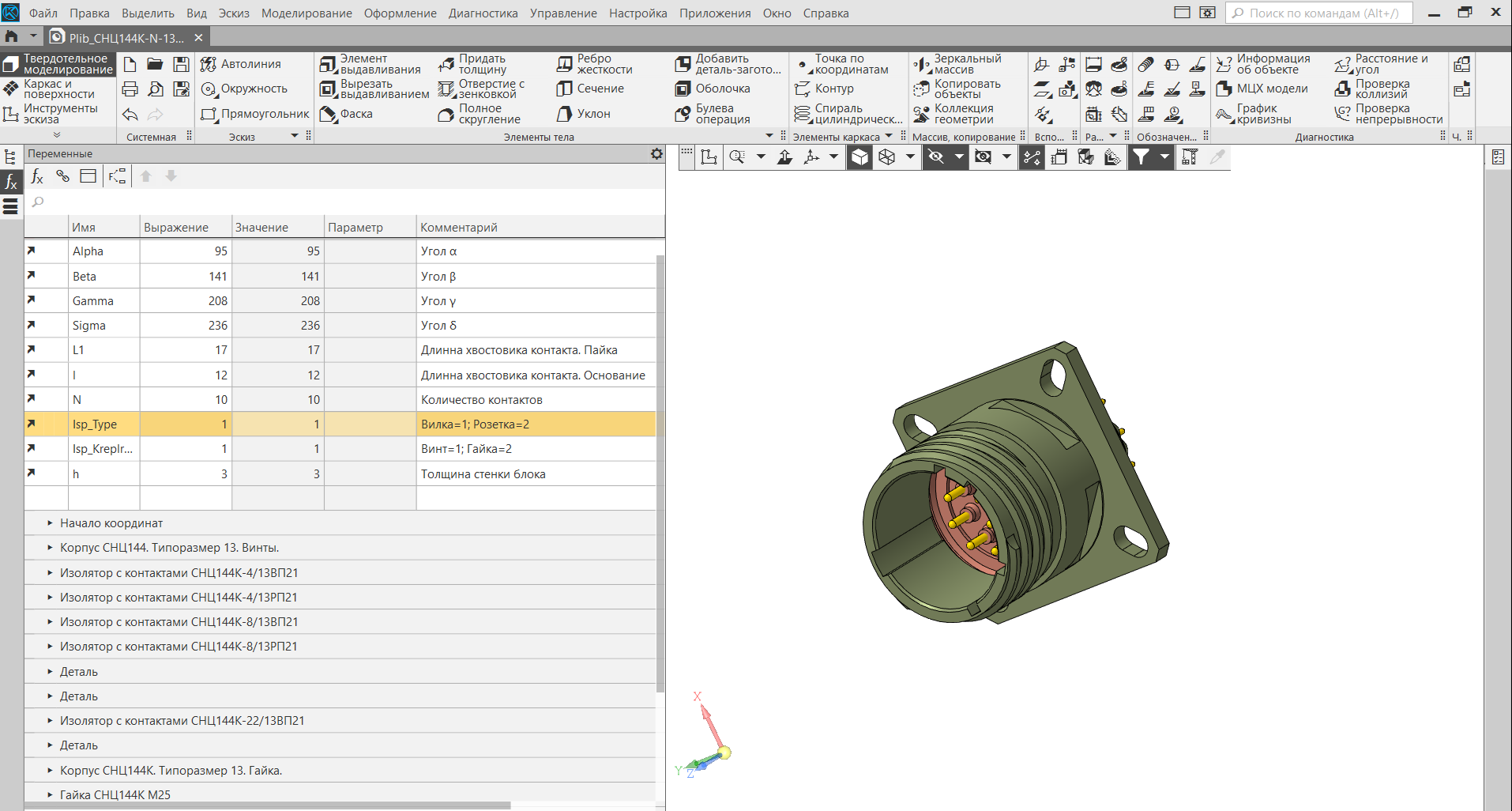
Task: Click the Rib (Ребро жесткости) tool
Action: pyautogui.click(x=595, y=64)
